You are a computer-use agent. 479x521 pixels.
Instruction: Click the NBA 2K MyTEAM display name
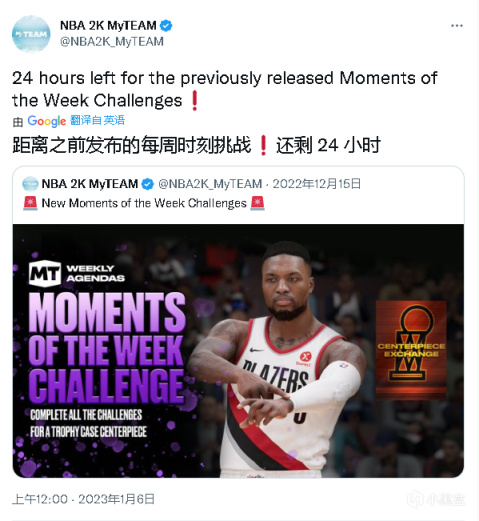tap(108, 25)
